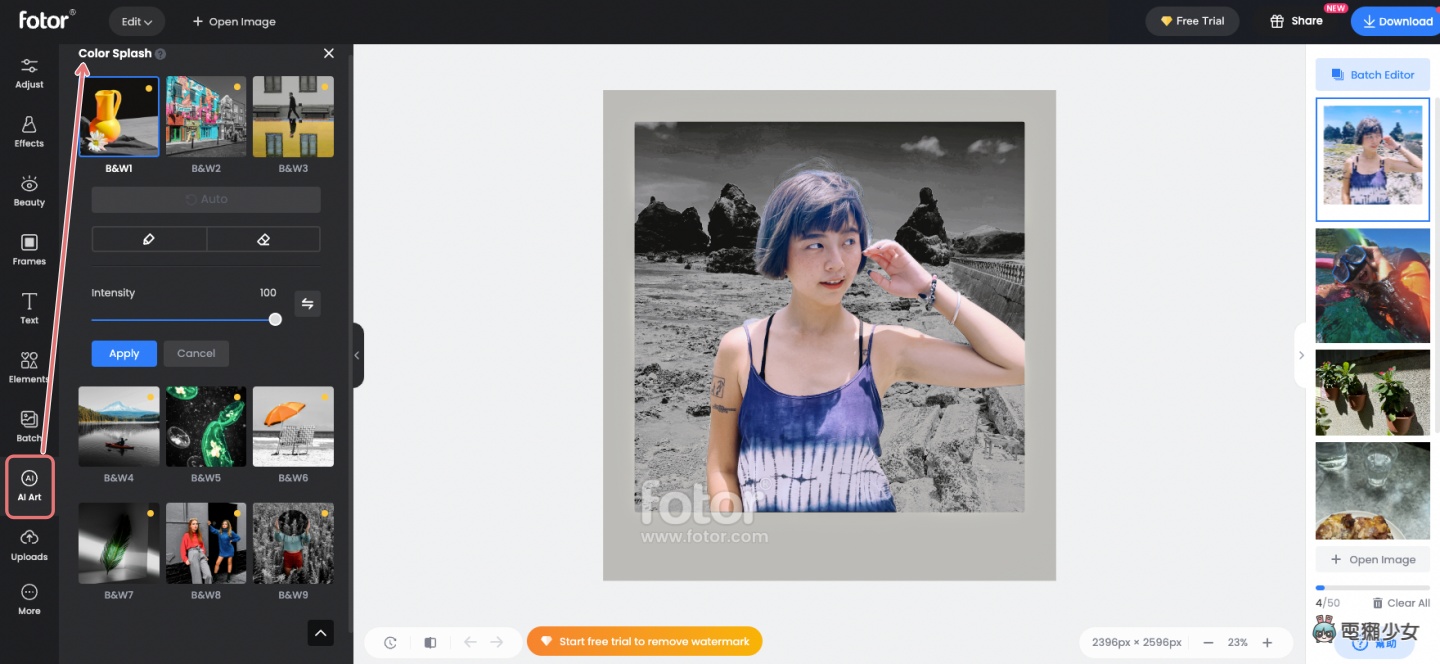Select the Text tool
The height and width of the screenshot is (664, 1440).
29,308
